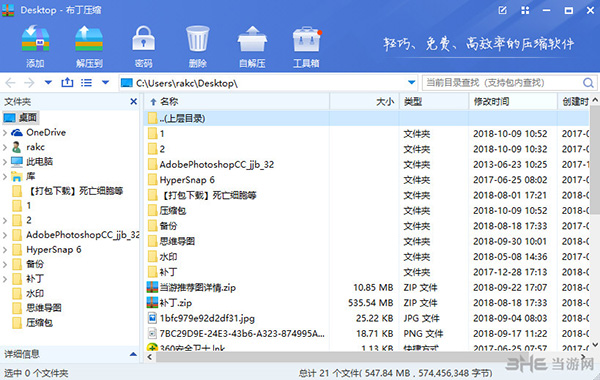
Task: Go back with the left arrow
Action: 10,83
